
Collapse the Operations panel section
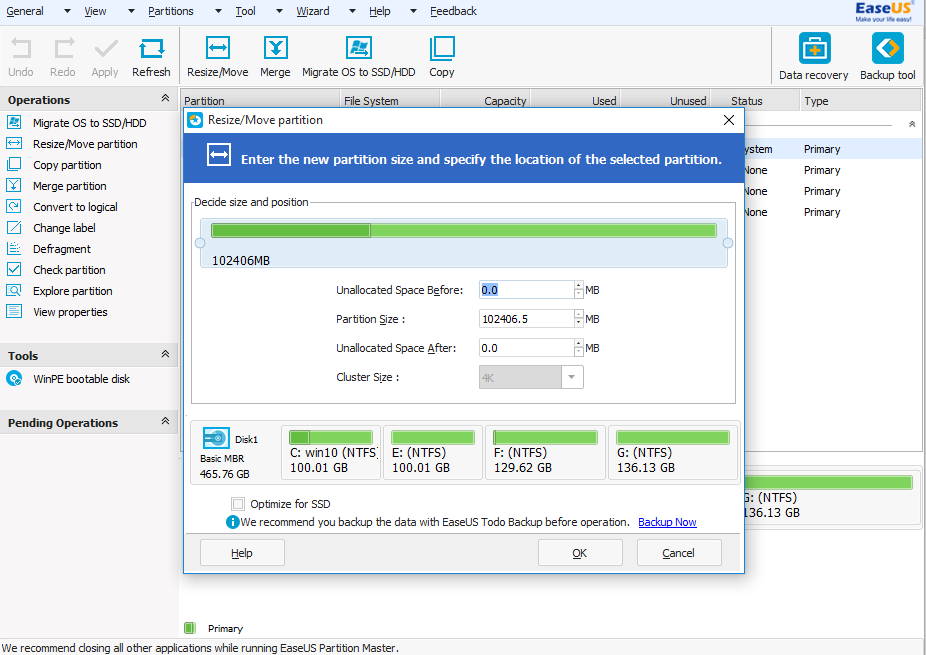point(165,98)
